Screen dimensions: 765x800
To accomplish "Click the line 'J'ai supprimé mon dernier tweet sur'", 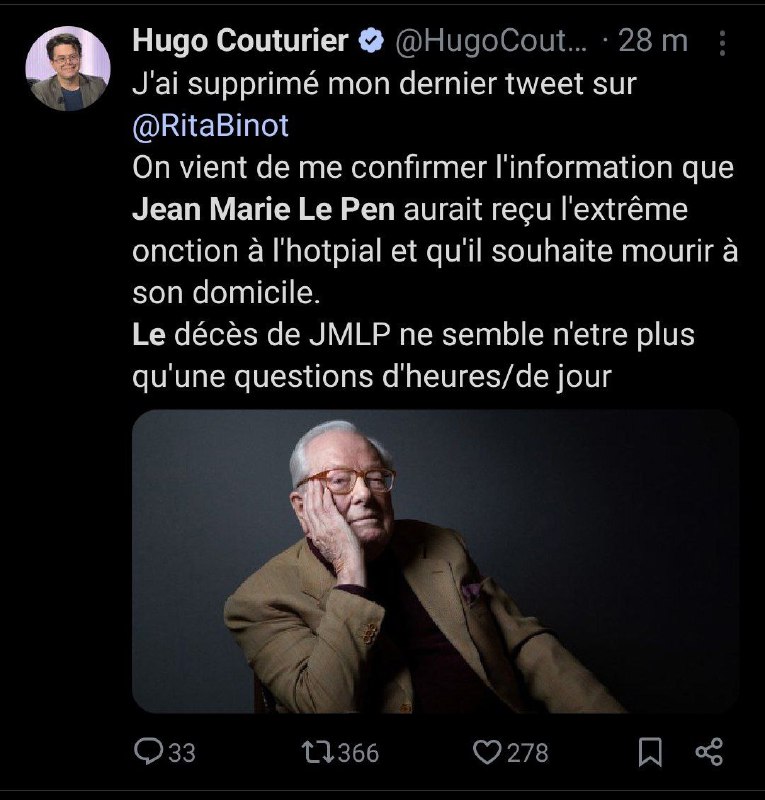I will click(384, 84).
